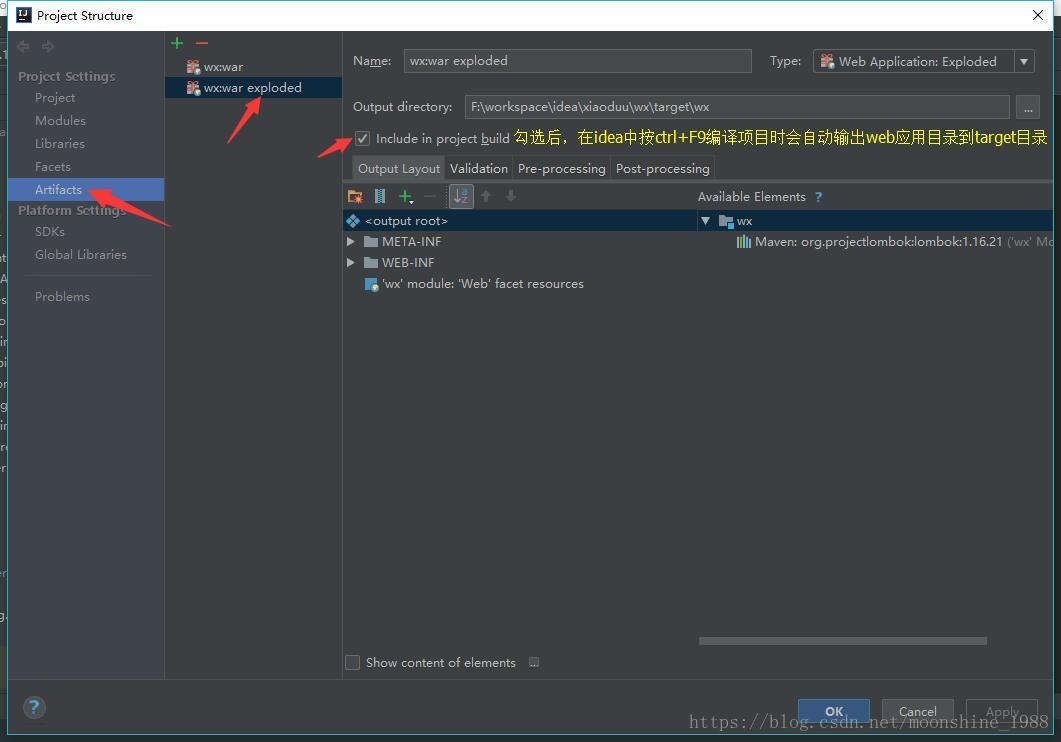This screenshot has width=1061, height=742.
Task: Add copy of element green plus
Action: coord(405,197)
